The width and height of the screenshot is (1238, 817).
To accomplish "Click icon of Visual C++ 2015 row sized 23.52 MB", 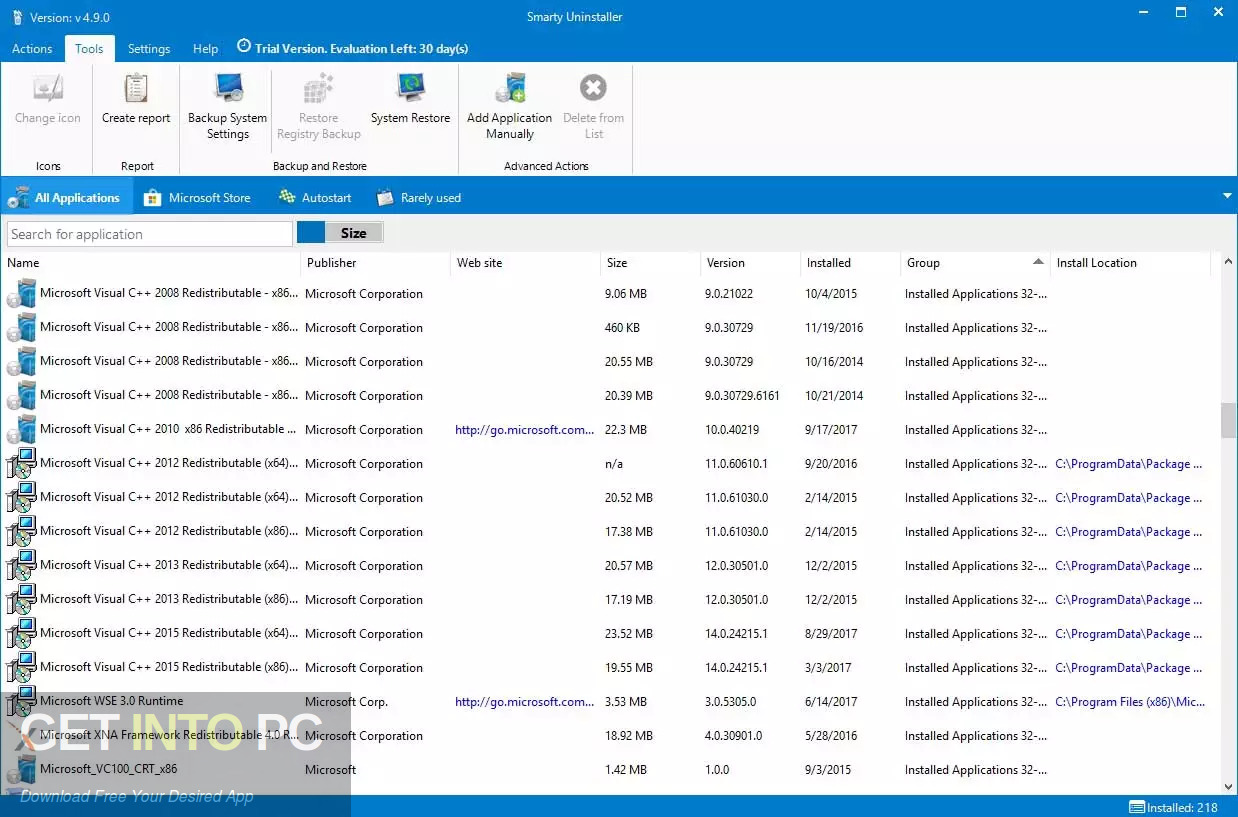I will [21, 634].
